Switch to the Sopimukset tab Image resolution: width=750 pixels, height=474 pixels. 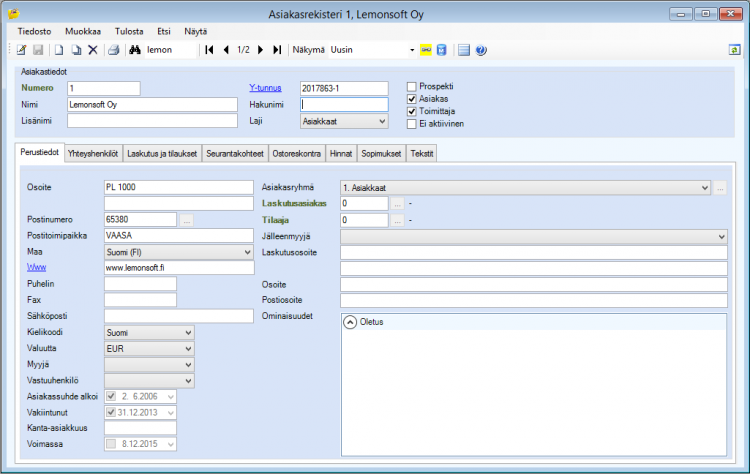coord(381,154)
